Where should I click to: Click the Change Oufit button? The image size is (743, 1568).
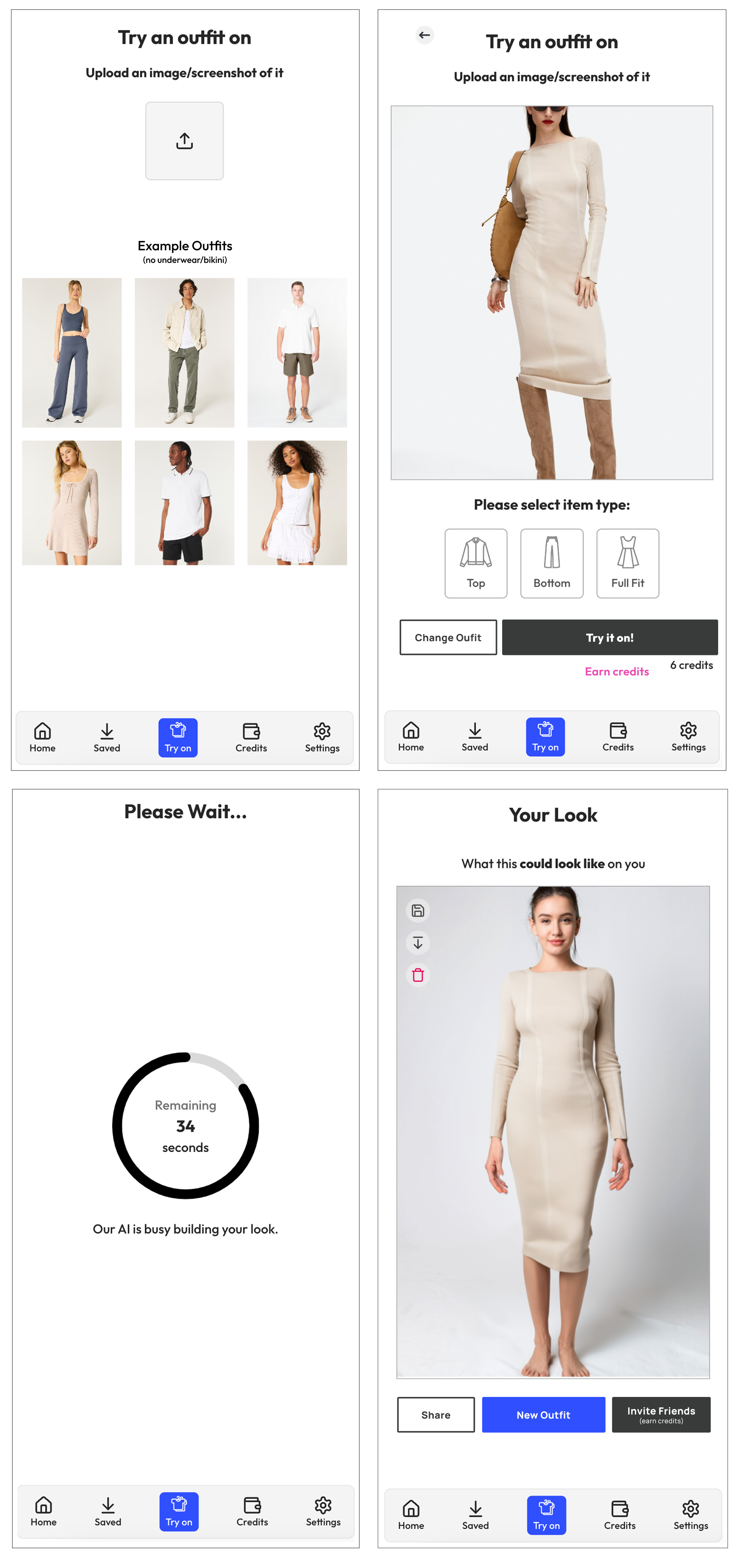(448, 637)
